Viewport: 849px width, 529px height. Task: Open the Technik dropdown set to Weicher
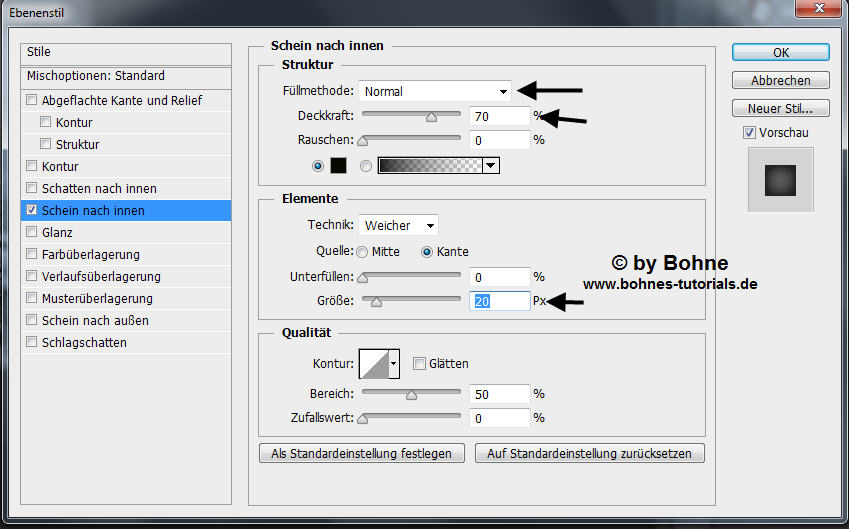(x=398, y=226)
